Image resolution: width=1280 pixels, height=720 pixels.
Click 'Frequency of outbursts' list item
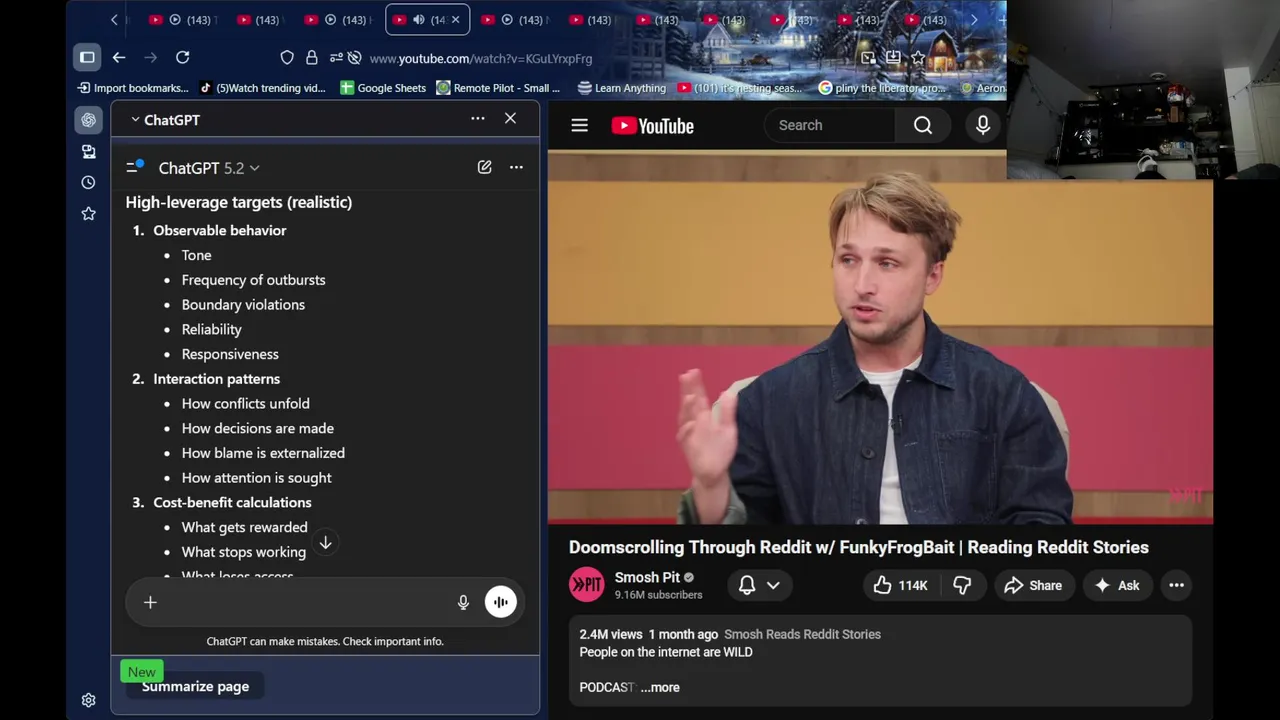(253, 280)
